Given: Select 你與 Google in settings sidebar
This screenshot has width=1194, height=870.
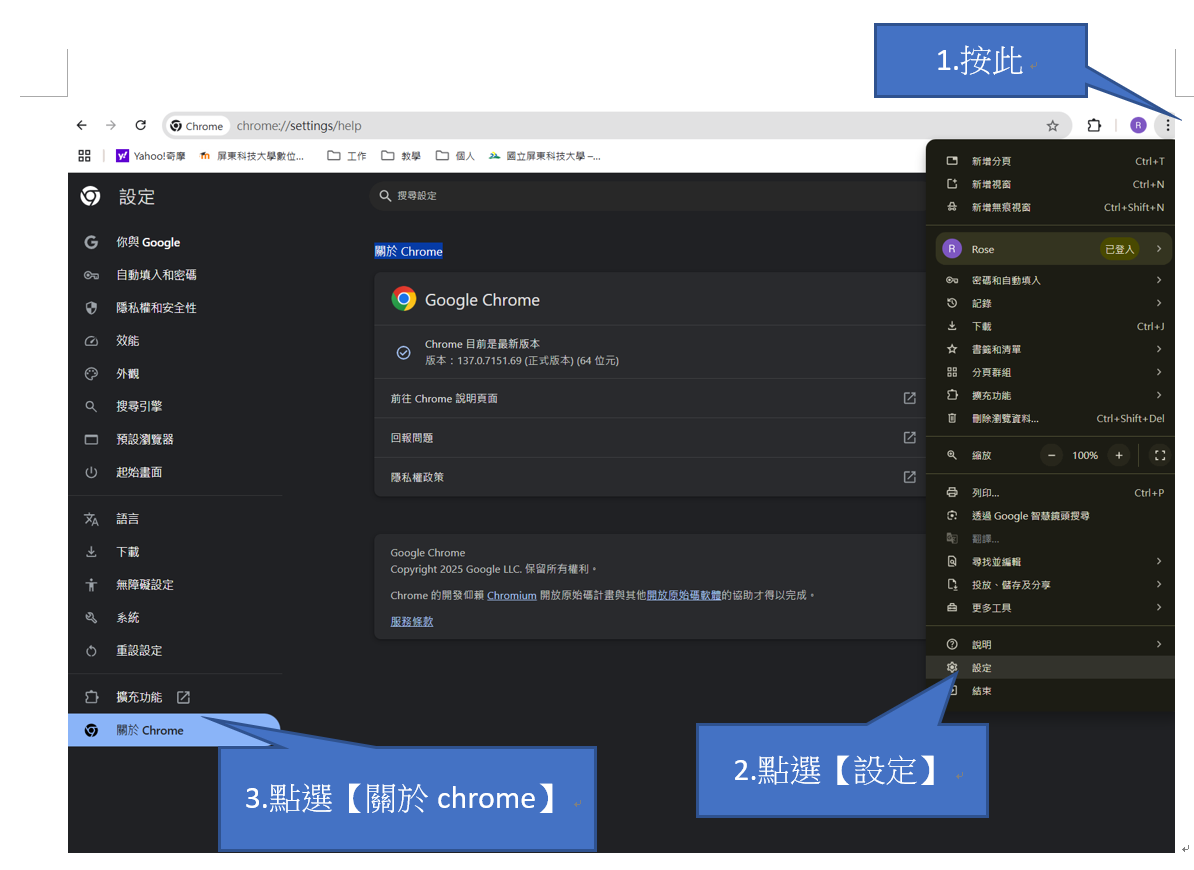Looking at the screenshot, I should coord(148,242).
